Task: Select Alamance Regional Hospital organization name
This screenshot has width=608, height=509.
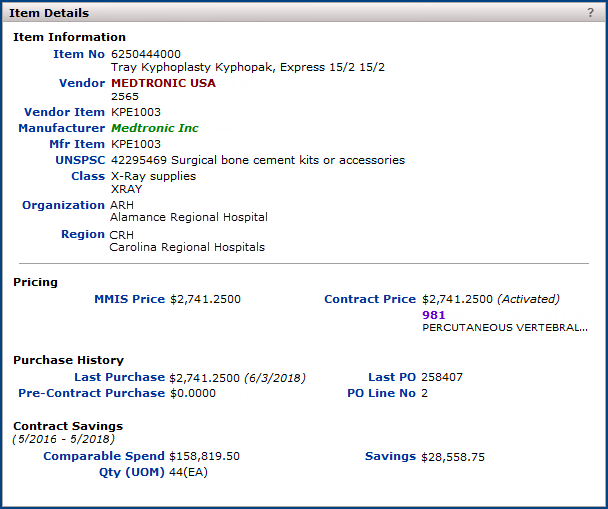Action: tap(188, 217)
